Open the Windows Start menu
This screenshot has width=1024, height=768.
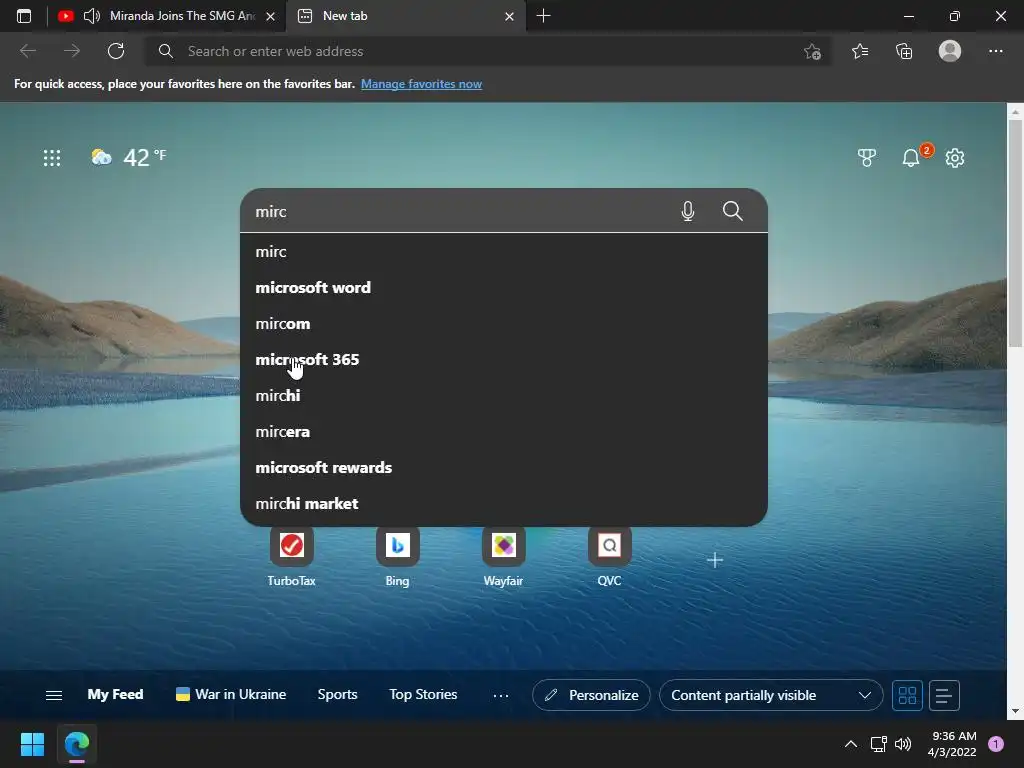pyautogui.click(x=32, y=744)
